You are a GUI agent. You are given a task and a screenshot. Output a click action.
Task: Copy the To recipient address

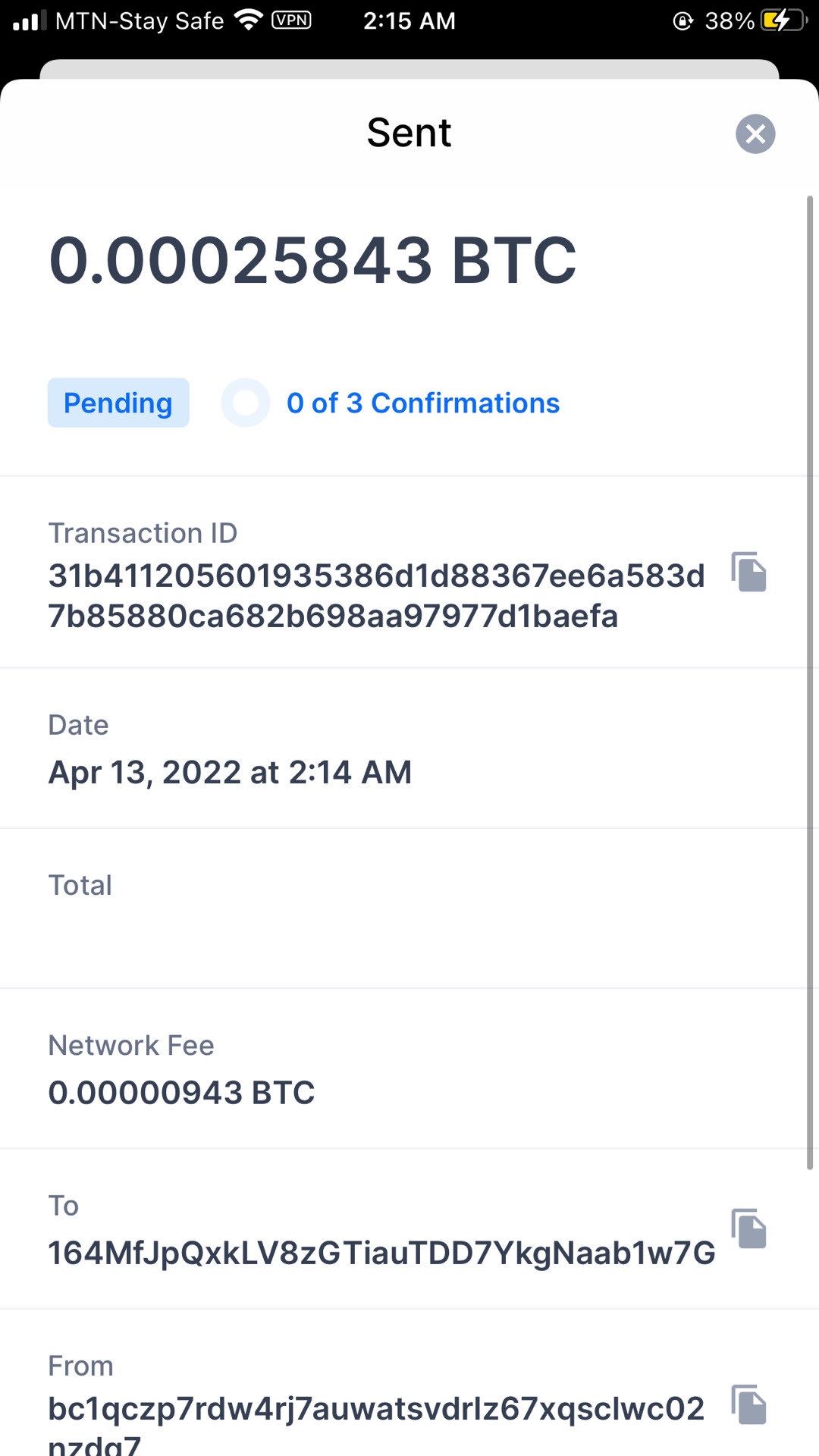click(x=749, y=1228)
